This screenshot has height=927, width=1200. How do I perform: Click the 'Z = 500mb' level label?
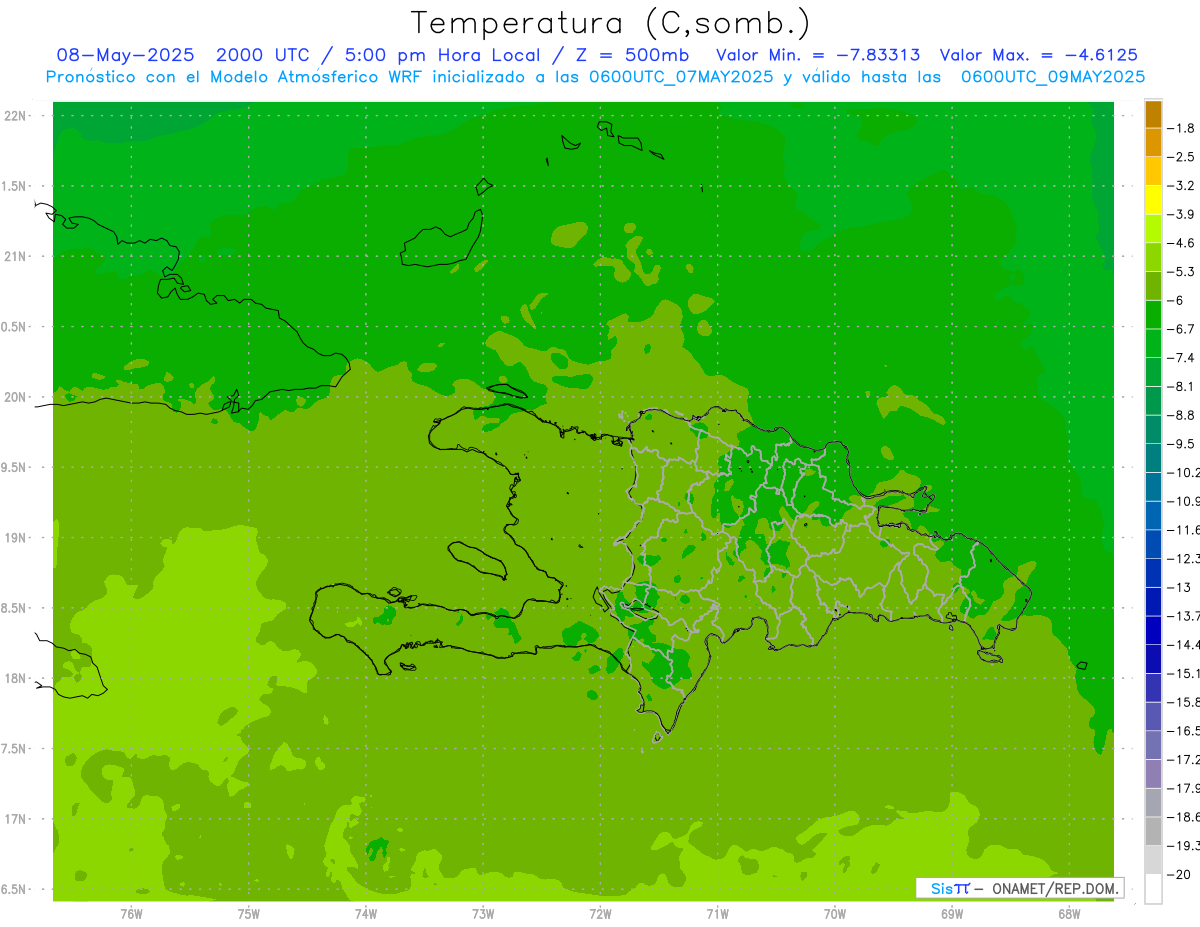click(x=630, y=55)
